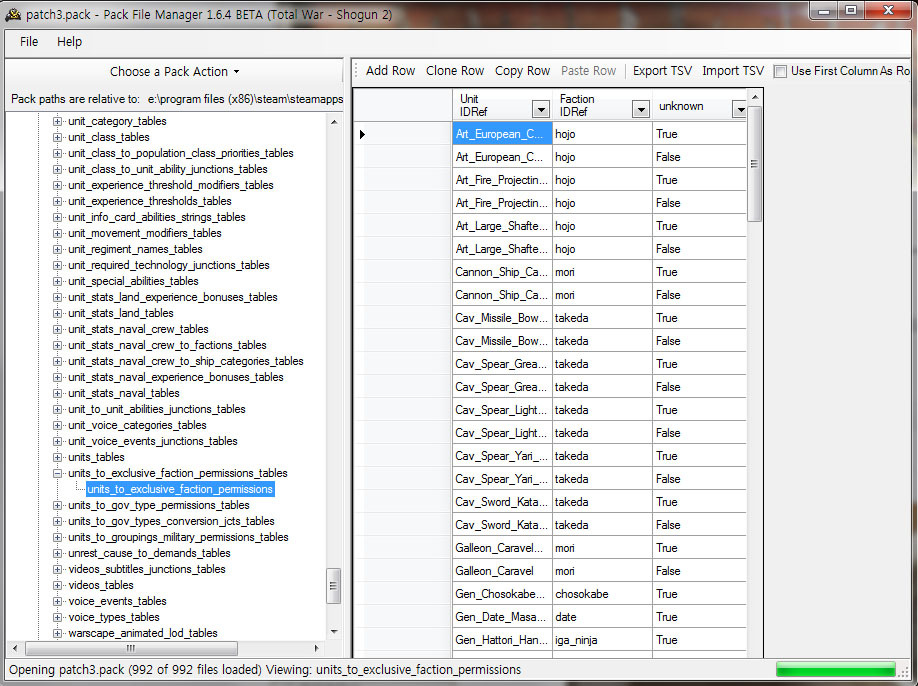Expand the Choose a Pack Action dropdown

(175, 72)
